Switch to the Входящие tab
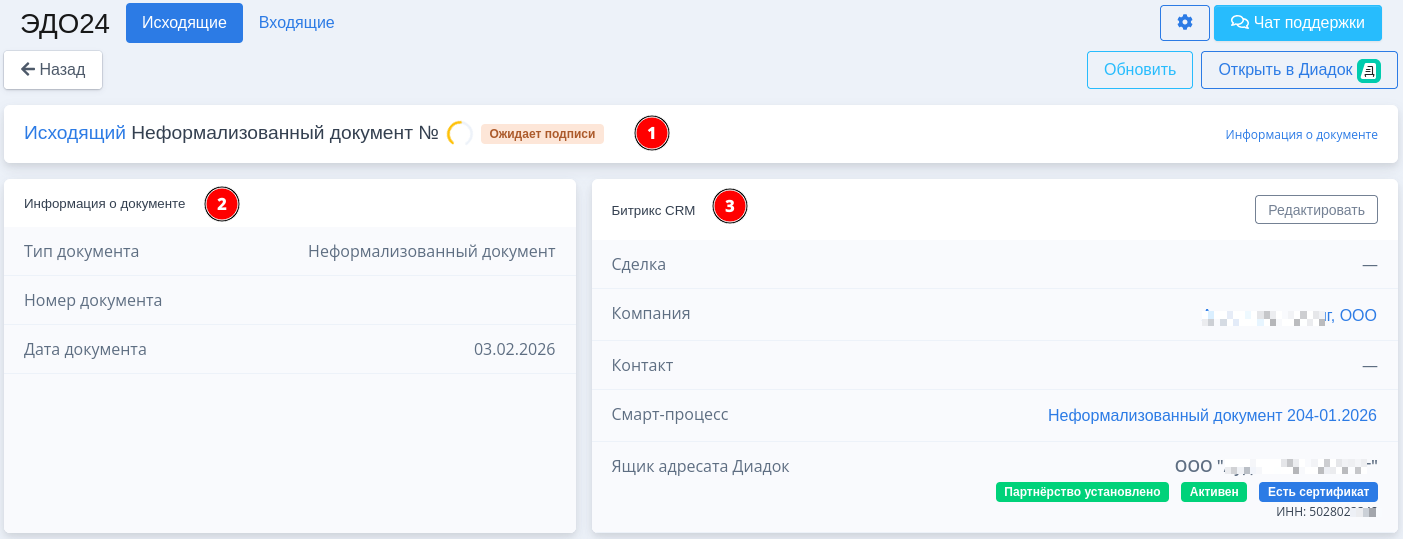The image size is (1403, 539). pyautogui.click(x=296, y=22)
